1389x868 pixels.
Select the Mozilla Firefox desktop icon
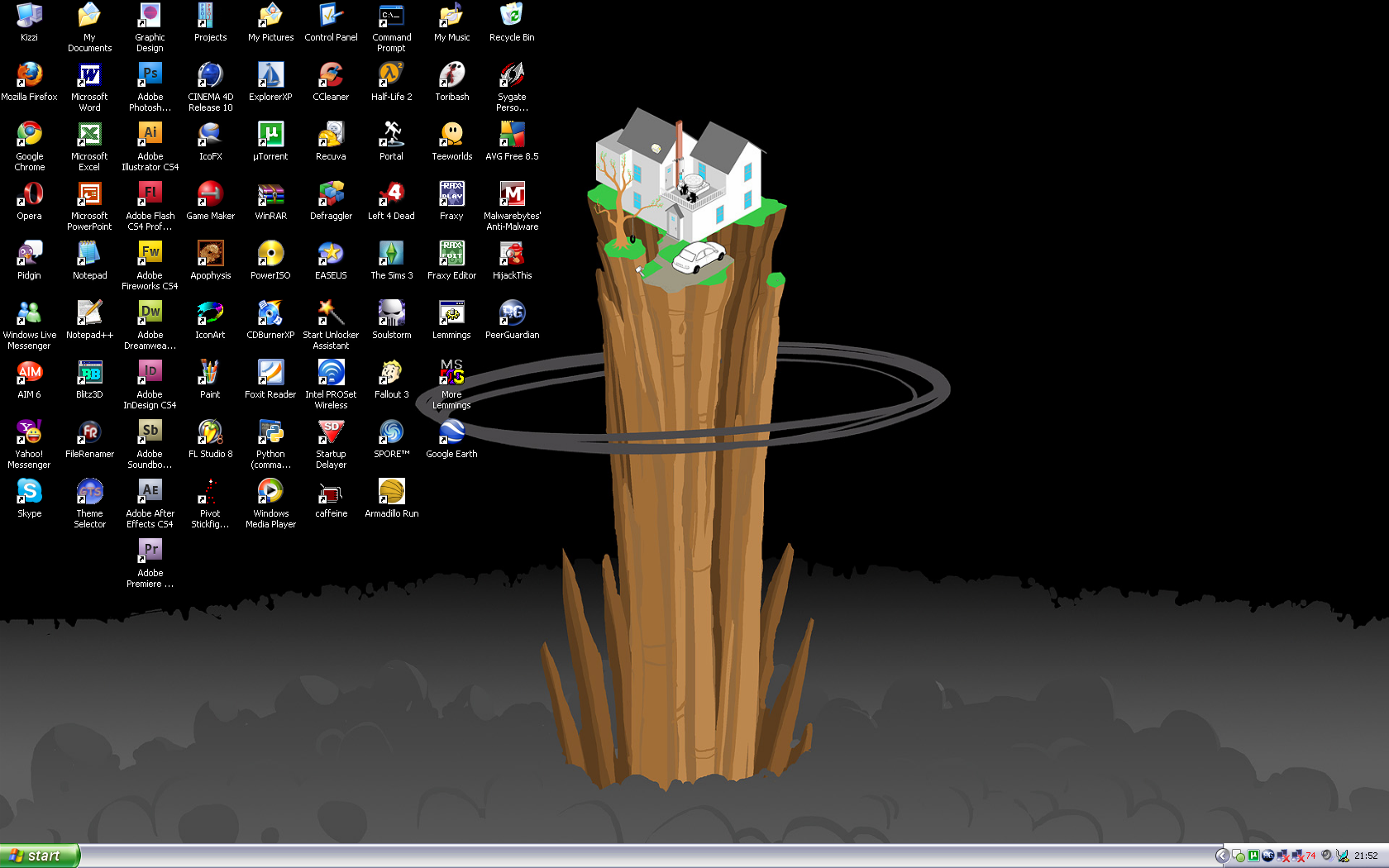click(x=30, y=76)
